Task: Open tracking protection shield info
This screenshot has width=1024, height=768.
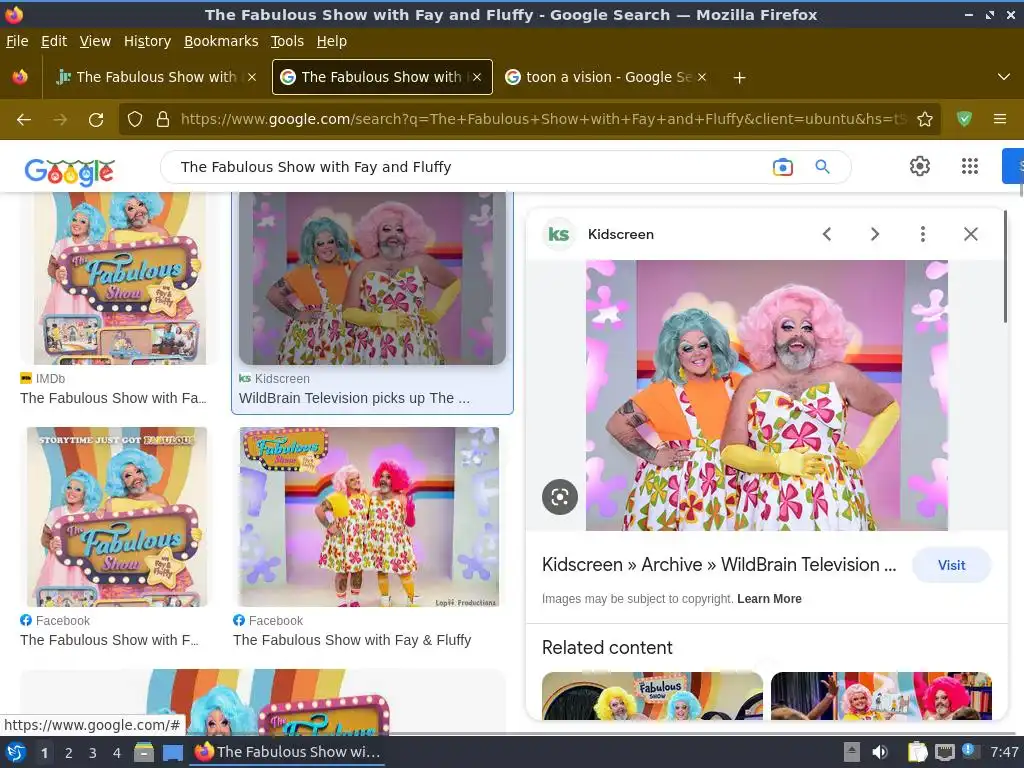Action: pos(135,119)
